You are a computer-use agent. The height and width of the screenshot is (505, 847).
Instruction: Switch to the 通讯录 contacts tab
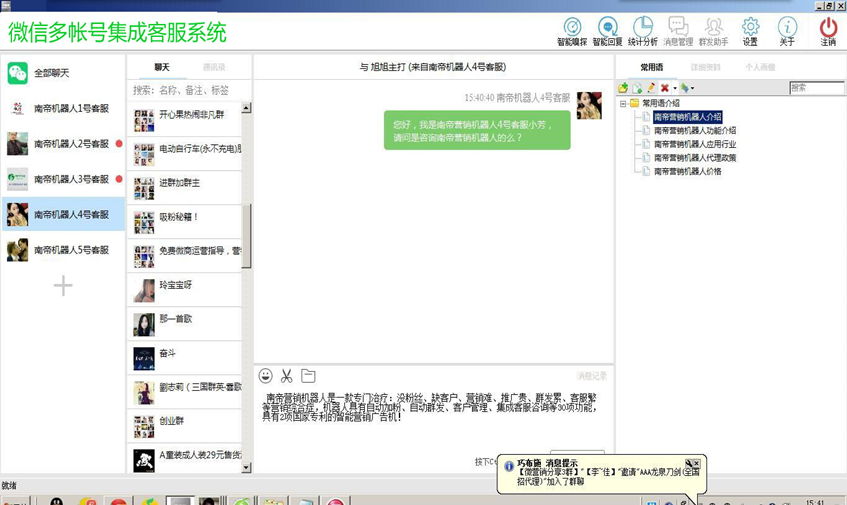[214, 67]
